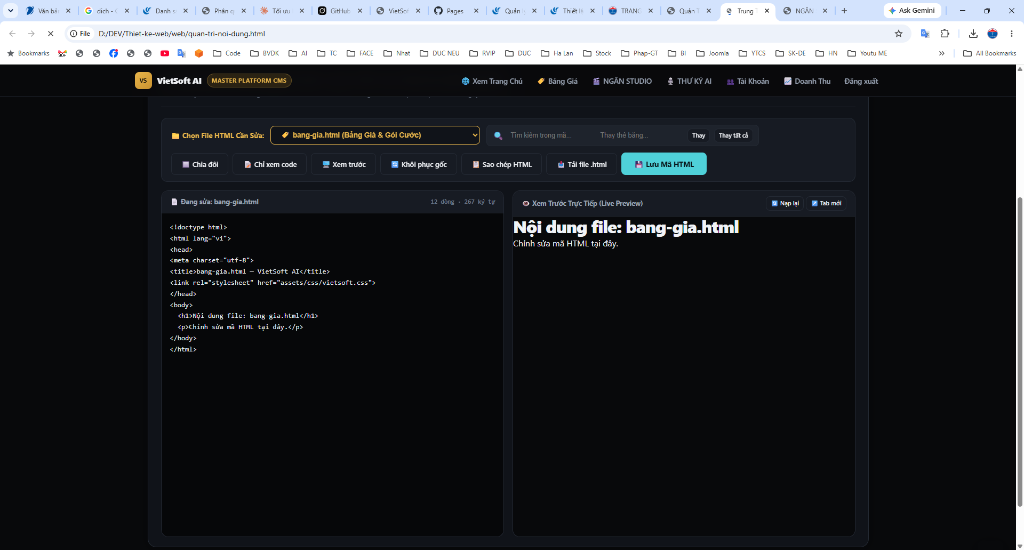Open the Youtu ME bookmarks folder
Viewport: 1024px width, 550px height.
click(x=869, y=53)
